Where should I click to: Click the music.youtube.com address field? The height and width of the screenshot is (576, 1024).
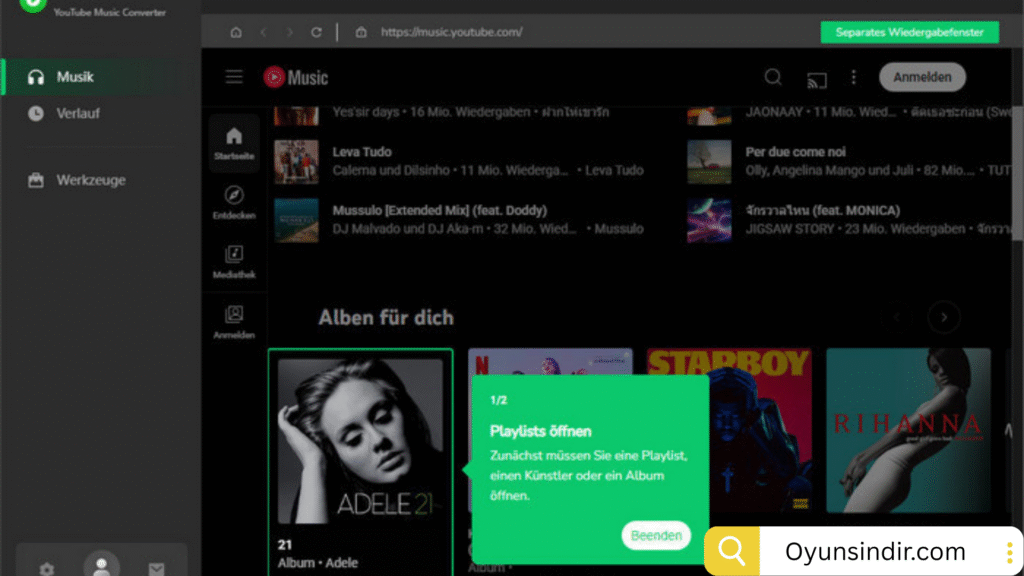[452, 32]
